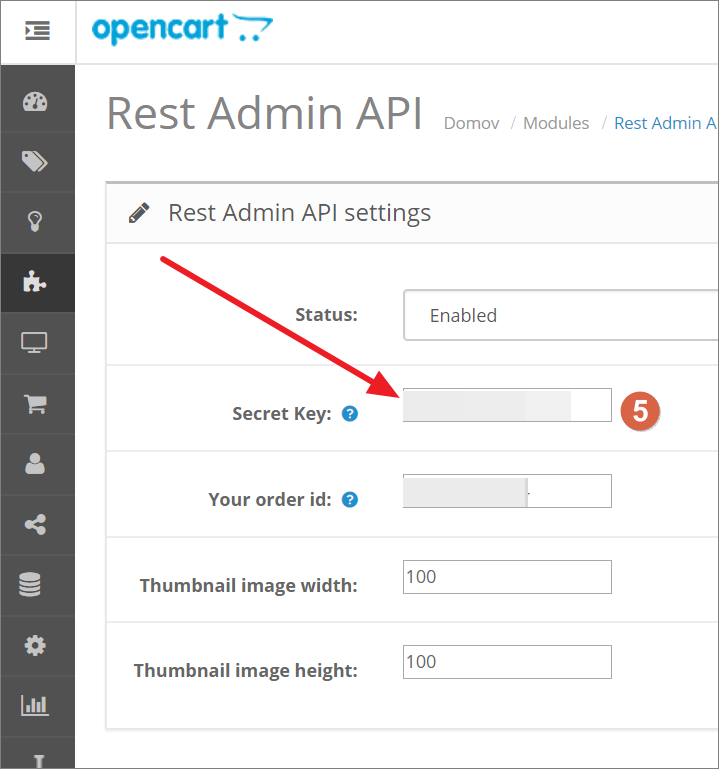The width and height of the screenshot is (719, 769).
Task: Click the pencil icon beside settings heading
Action: [139, 213]
